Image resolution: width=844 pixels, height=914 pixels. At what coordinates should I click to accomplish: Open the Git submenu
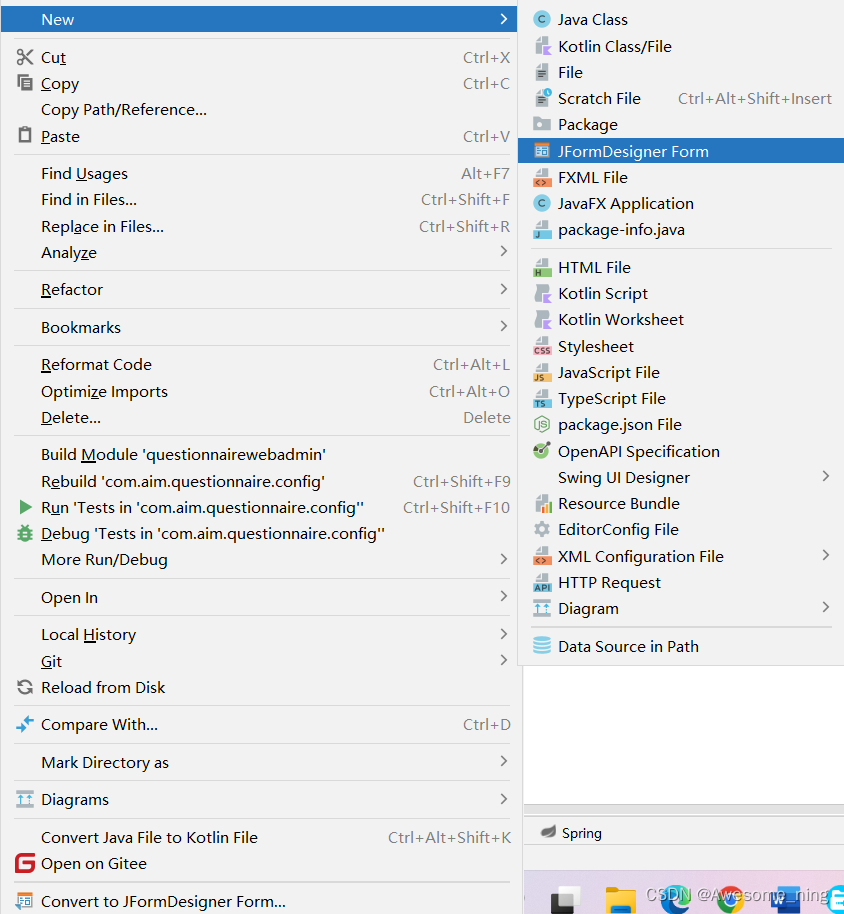tap(51, 660)
